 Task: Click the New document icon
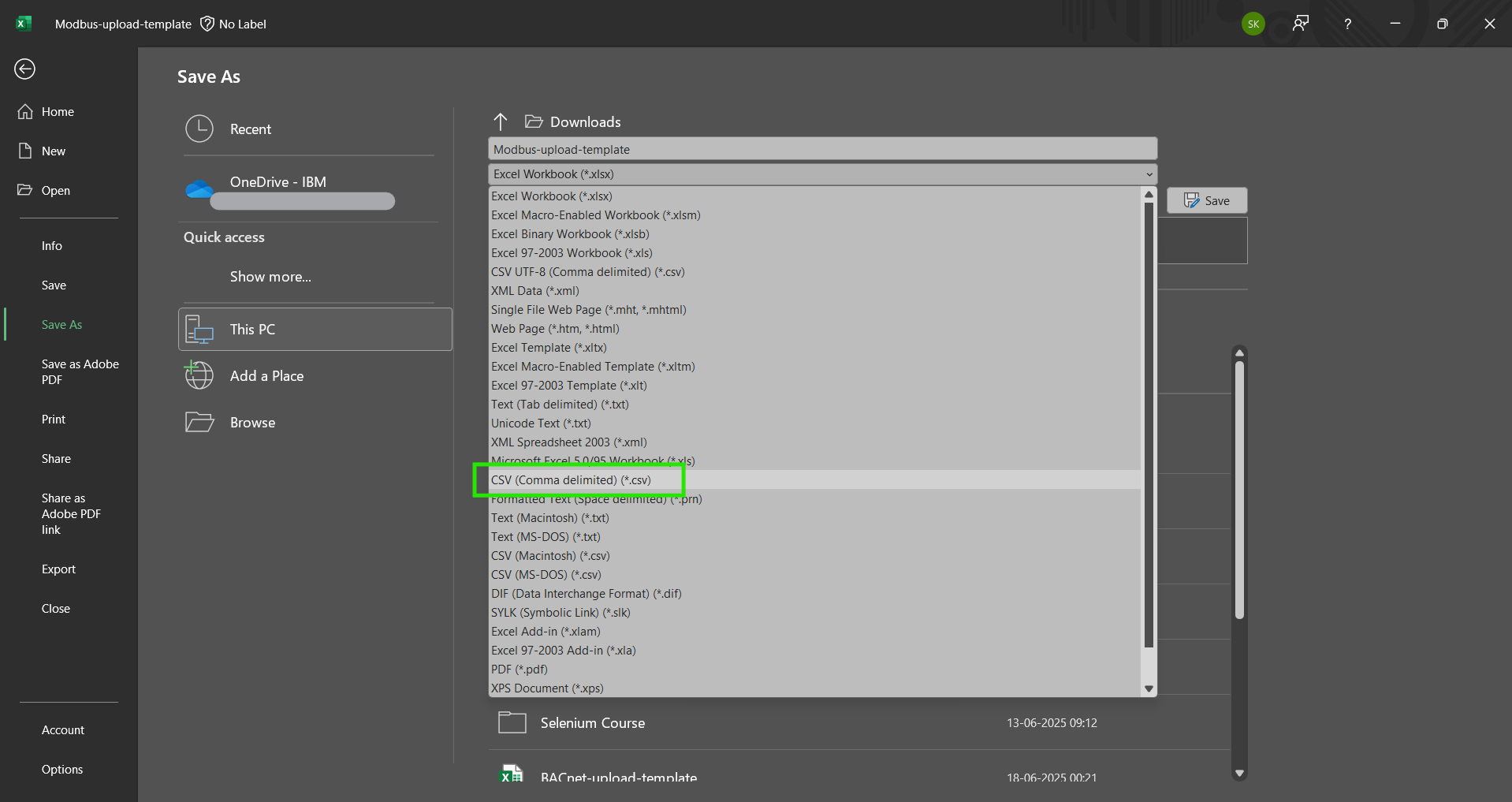coord(25,151)
